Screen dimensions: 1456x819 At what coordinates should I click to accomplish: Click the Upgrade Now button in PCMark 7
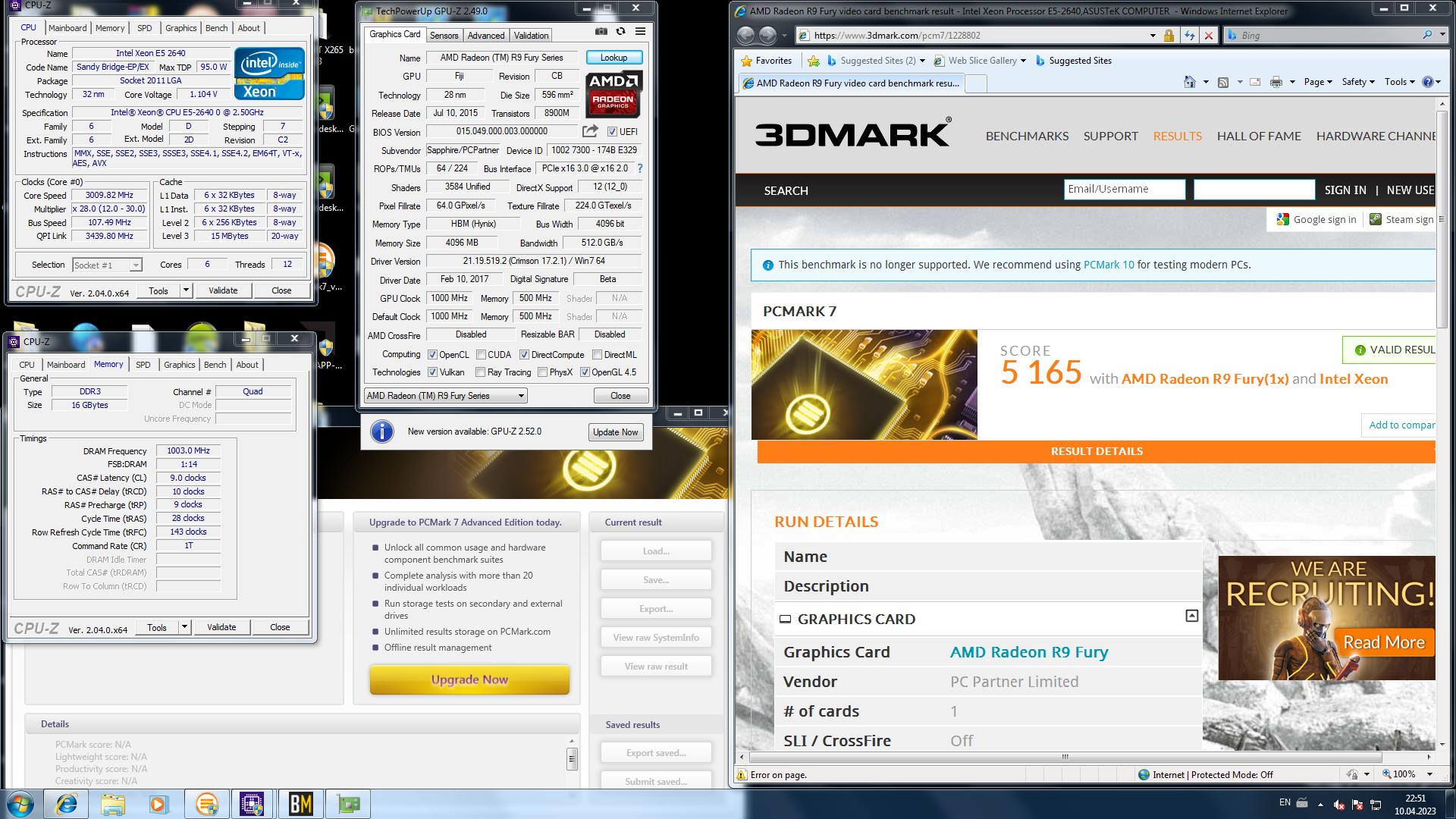tap(469, 679)
